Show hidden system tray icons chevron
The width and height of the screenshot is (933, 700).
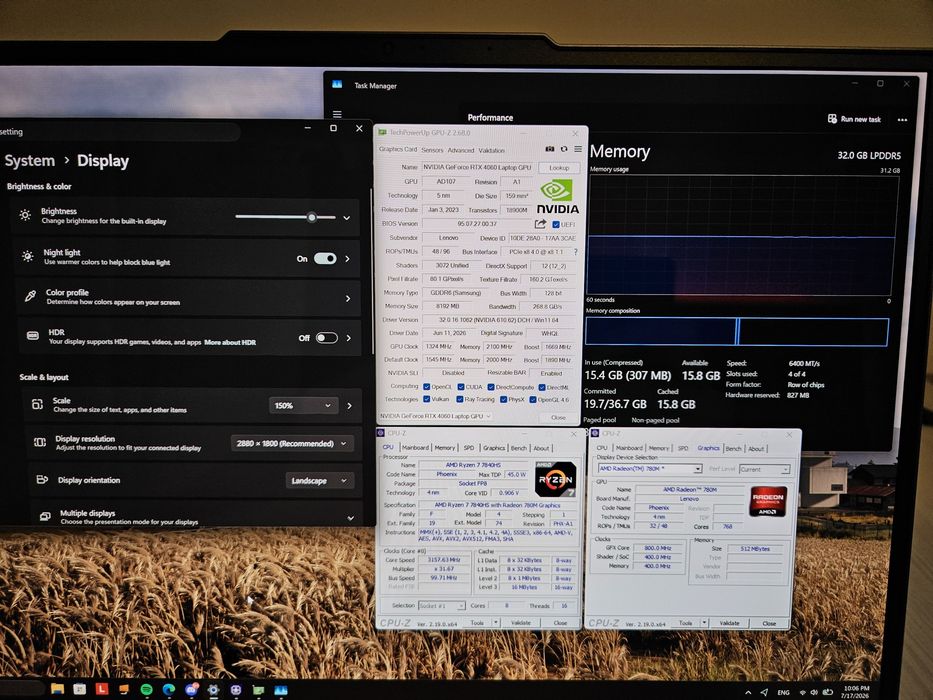[748, 692]
